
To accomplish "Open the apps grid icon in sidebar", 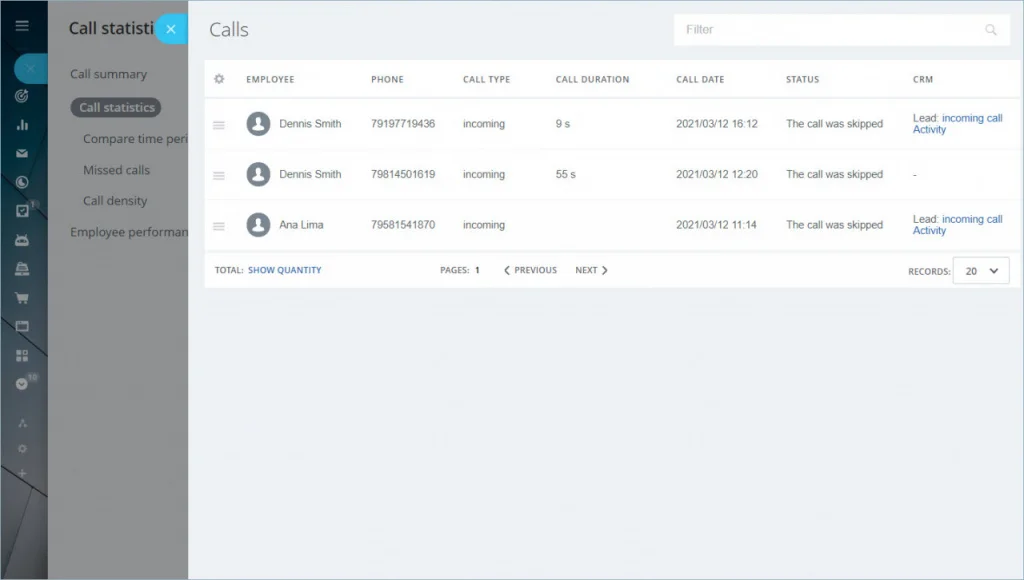I will pos(22,355).
